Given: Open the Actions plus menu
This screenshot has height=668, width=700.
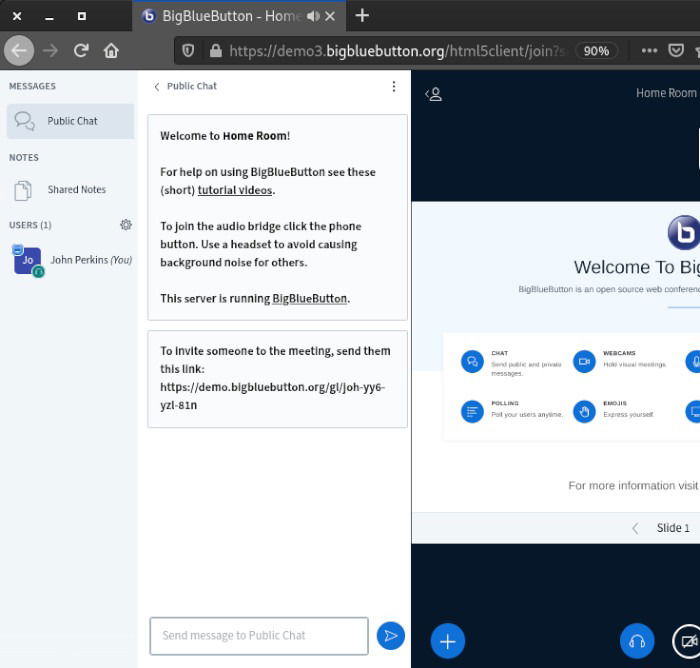Looking at the screenshot, I should click(448, 641).
